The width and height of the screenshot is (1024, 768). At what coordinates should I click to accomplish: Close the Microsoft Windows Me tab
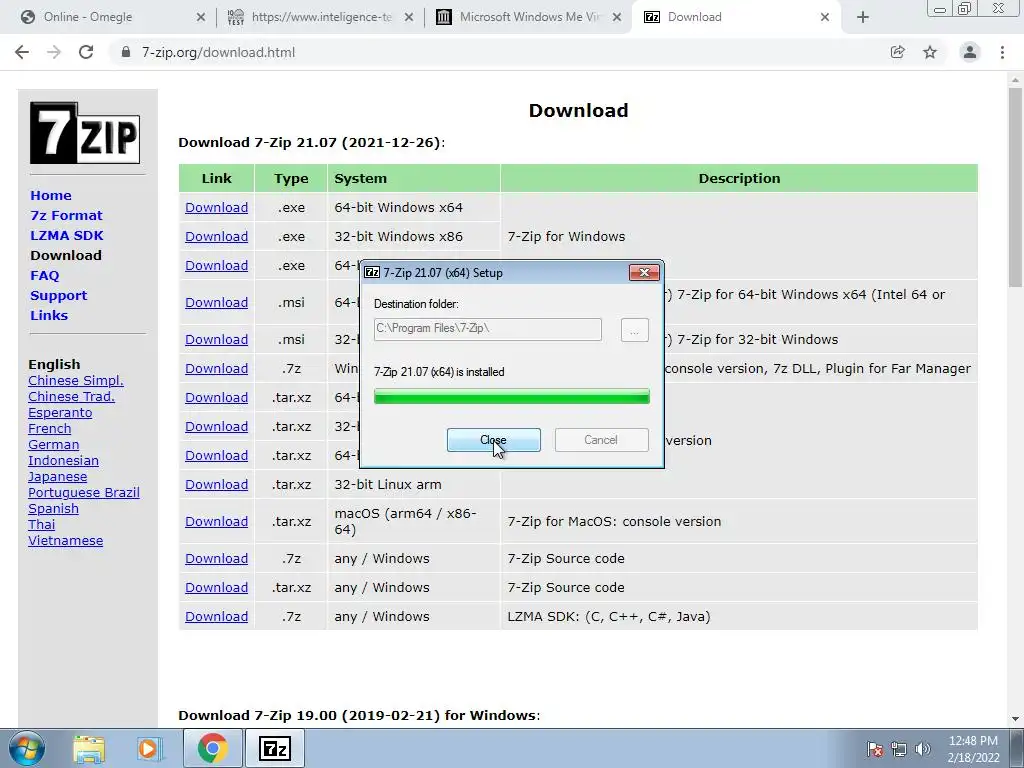point(616,17)
